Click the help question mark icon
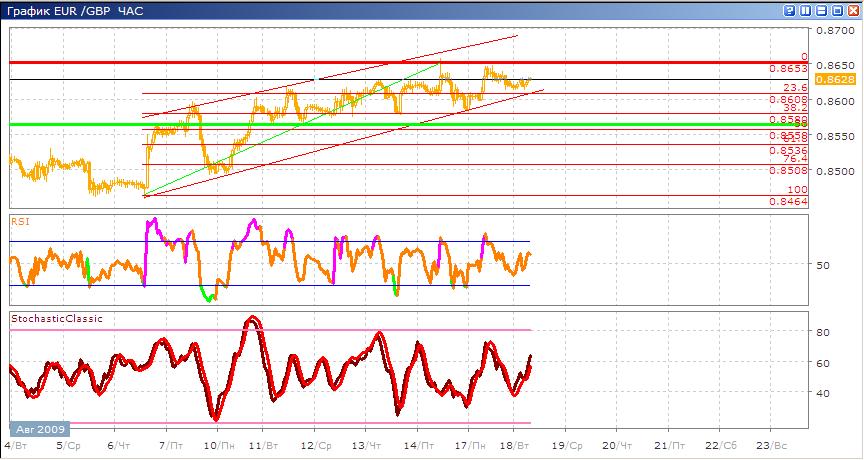 click(790, 10)
